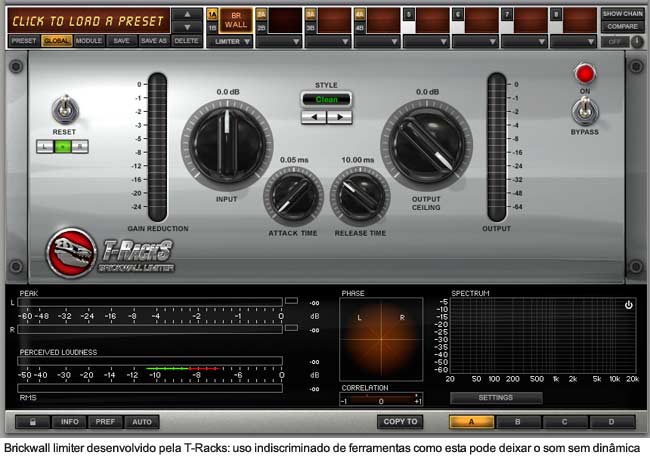Click the preset down arrow
Viewport: 650px width, 458px height.
pos(187,27)
